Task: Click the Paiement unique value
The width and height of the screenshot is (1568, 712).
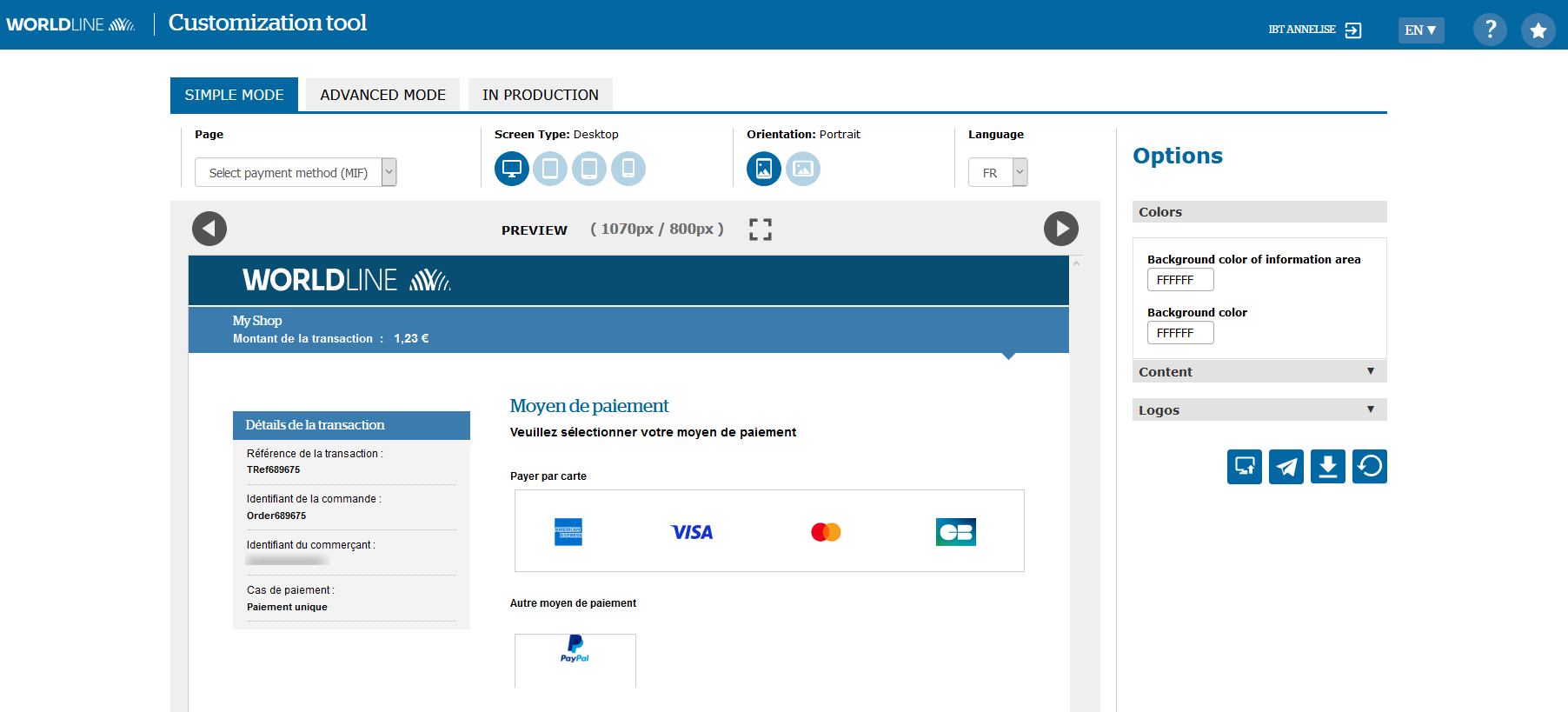Action: (287, 607)
